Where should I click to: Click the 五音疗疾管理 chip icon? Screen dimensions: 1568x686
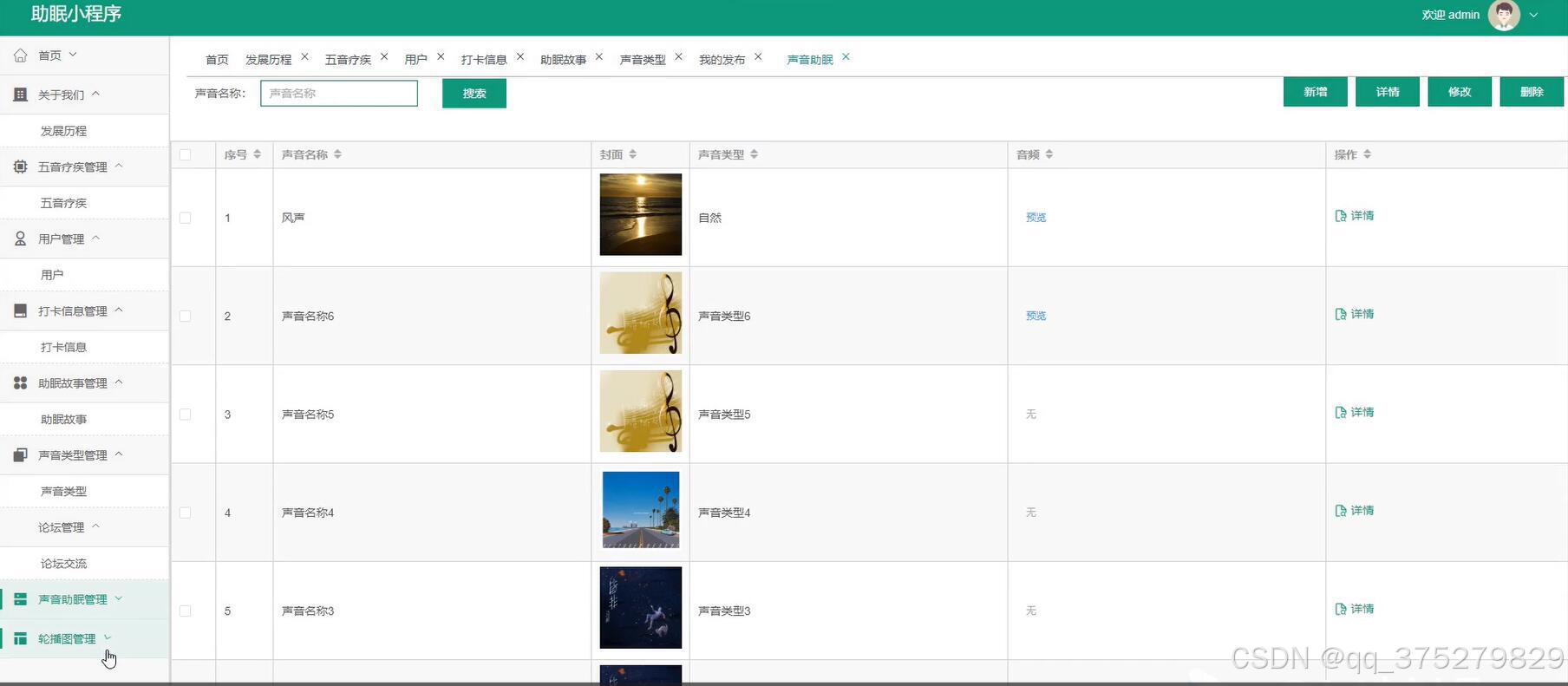pyautogui.click(x=20, y=167)
